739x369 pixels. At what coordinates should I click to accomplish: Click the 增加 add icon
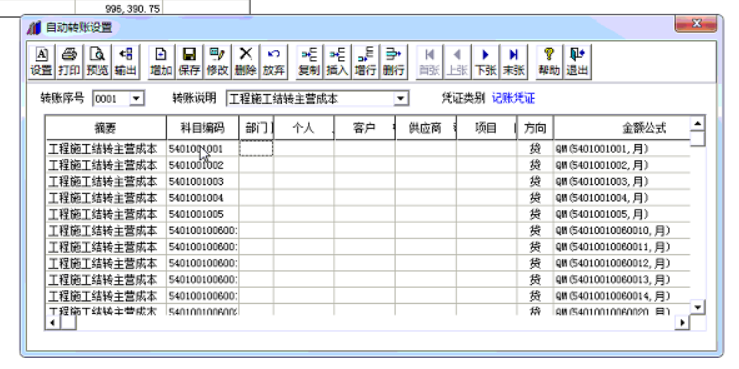[161, 61]
